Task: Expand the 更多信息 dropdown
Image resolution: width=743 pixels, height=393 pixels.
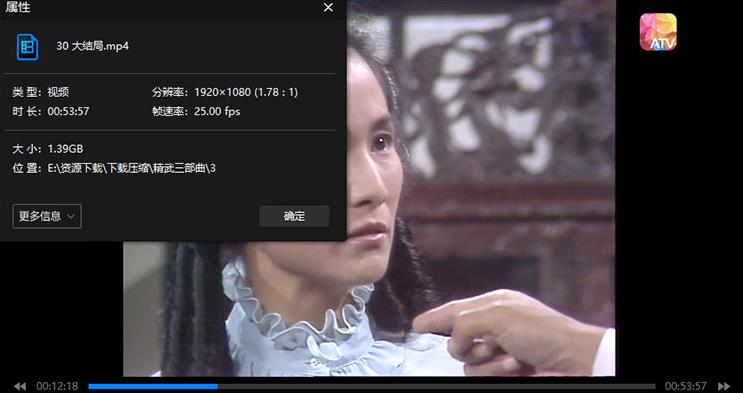Action: (47, 216)
